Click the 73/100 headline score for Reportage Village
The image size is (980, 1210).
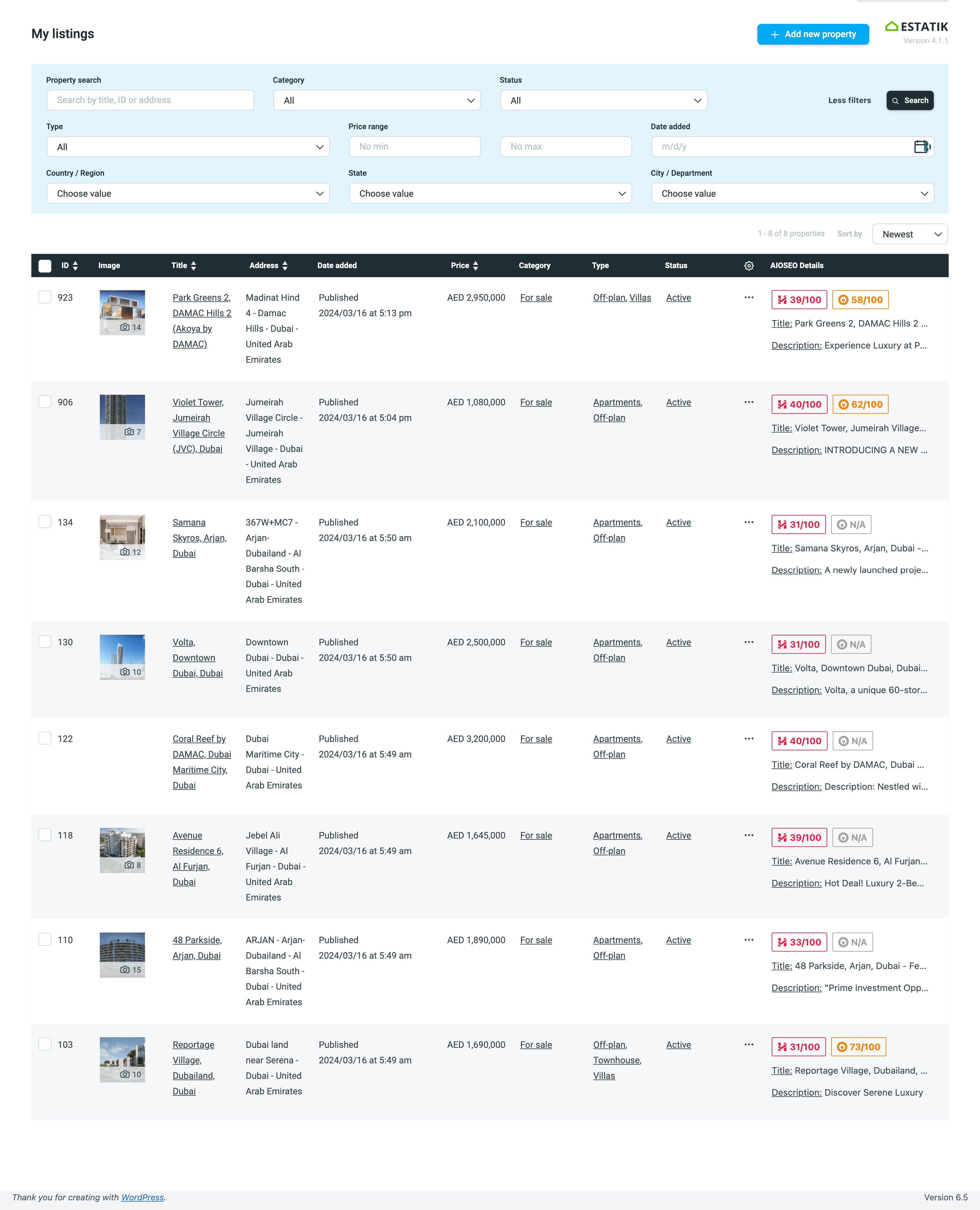[x=859, y=1047]
